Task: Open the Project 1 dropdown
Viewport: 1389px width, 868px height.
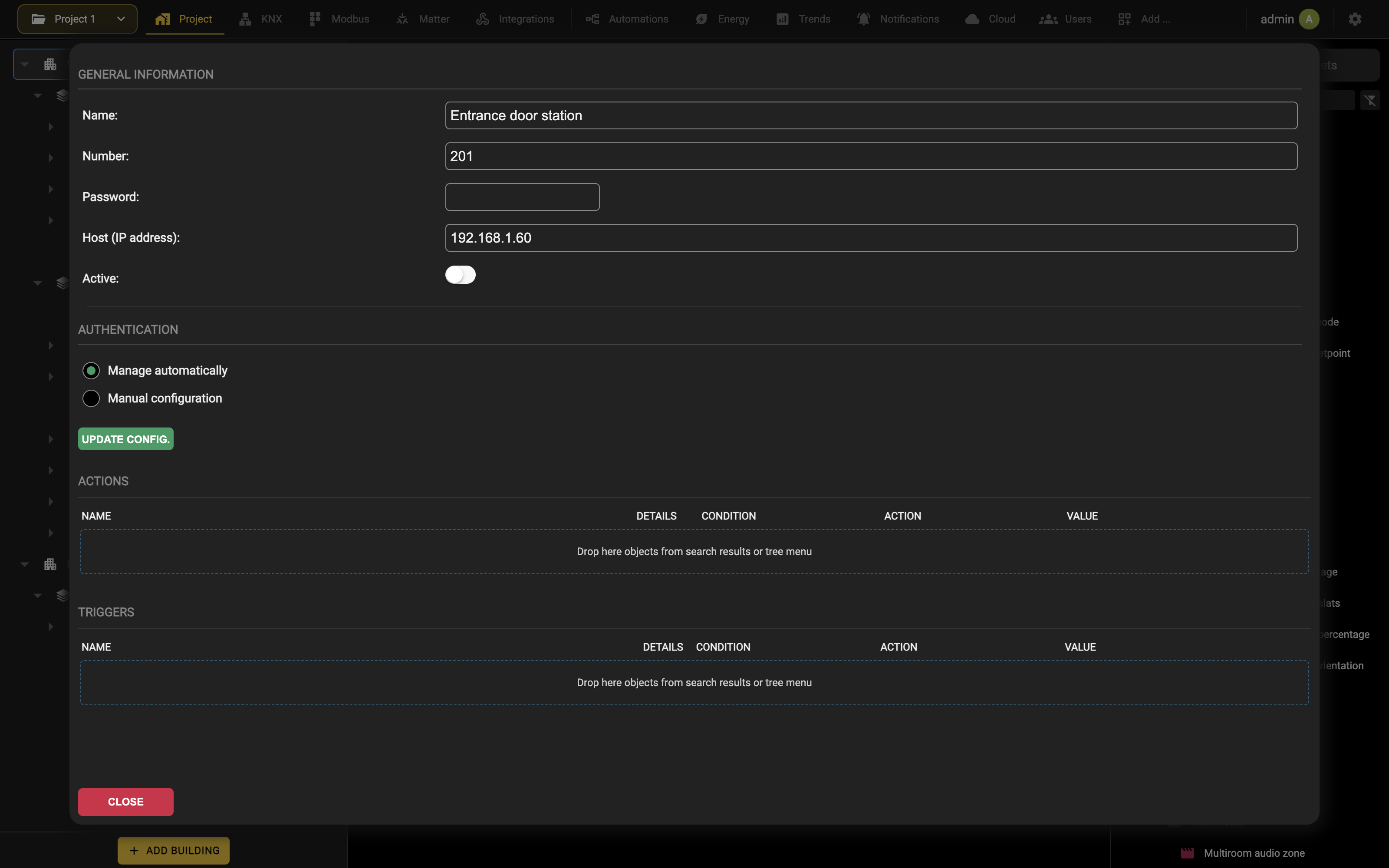Action: coord(78,19)
